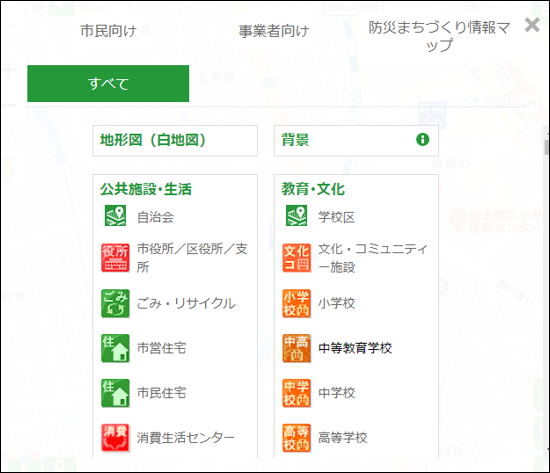Select the 自治会 map layer icon
550x473 pixels.
pos(115,215)
